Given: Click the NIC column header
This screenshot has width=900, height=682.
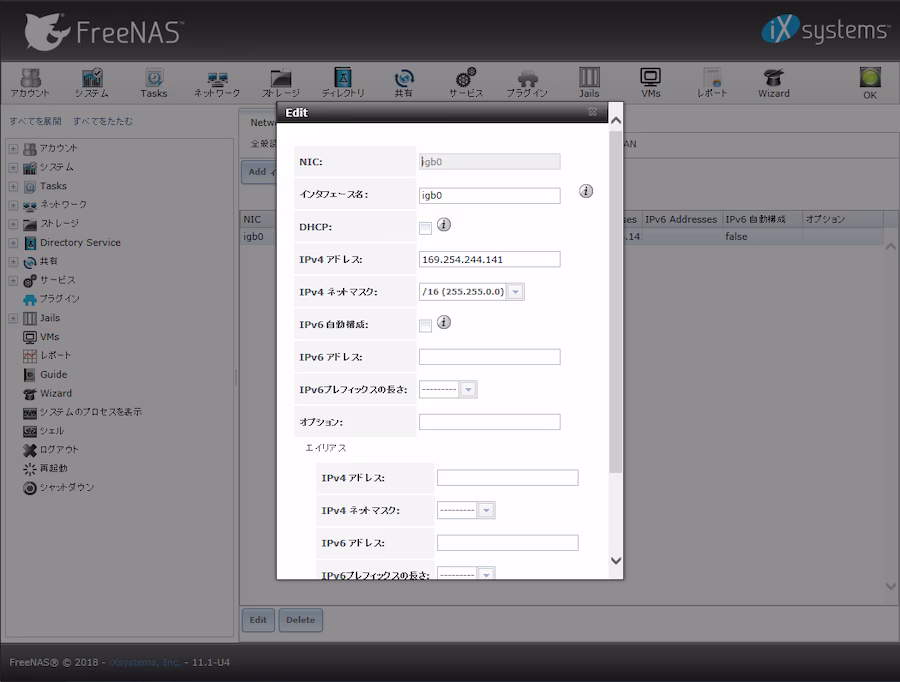Looking at the screenshot, I should click(258, 219).
